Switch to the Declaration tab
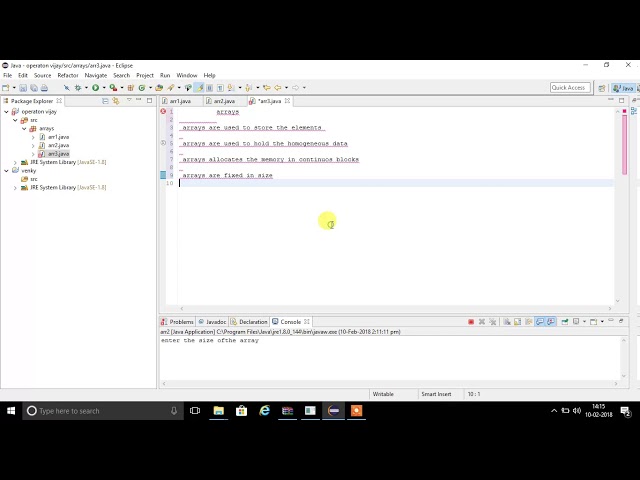This screenshot has width=640, height=480. coord(249,322)
